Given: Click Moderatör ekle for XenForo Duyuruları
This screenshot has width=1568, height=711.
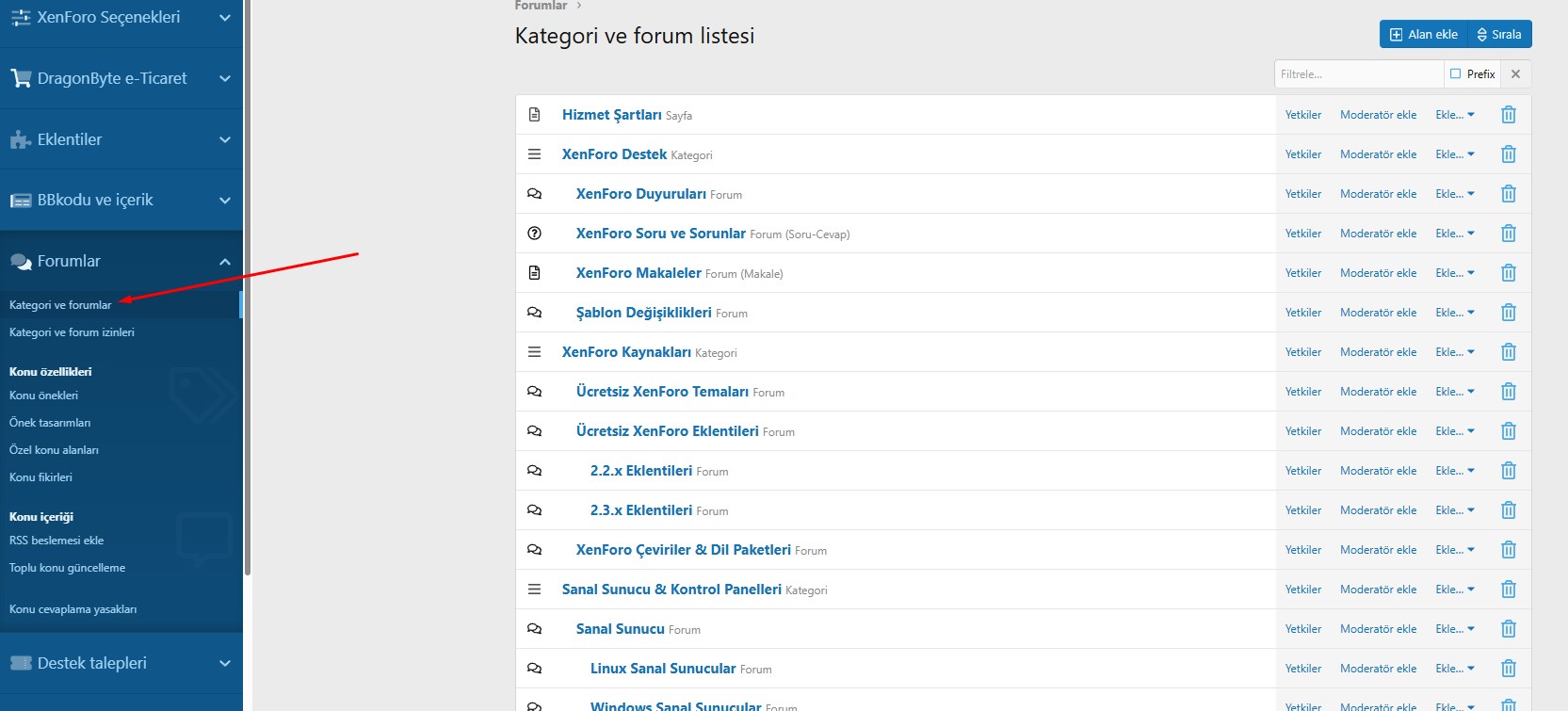Looking at the screenshot, I should click(x=1378, y=194).
